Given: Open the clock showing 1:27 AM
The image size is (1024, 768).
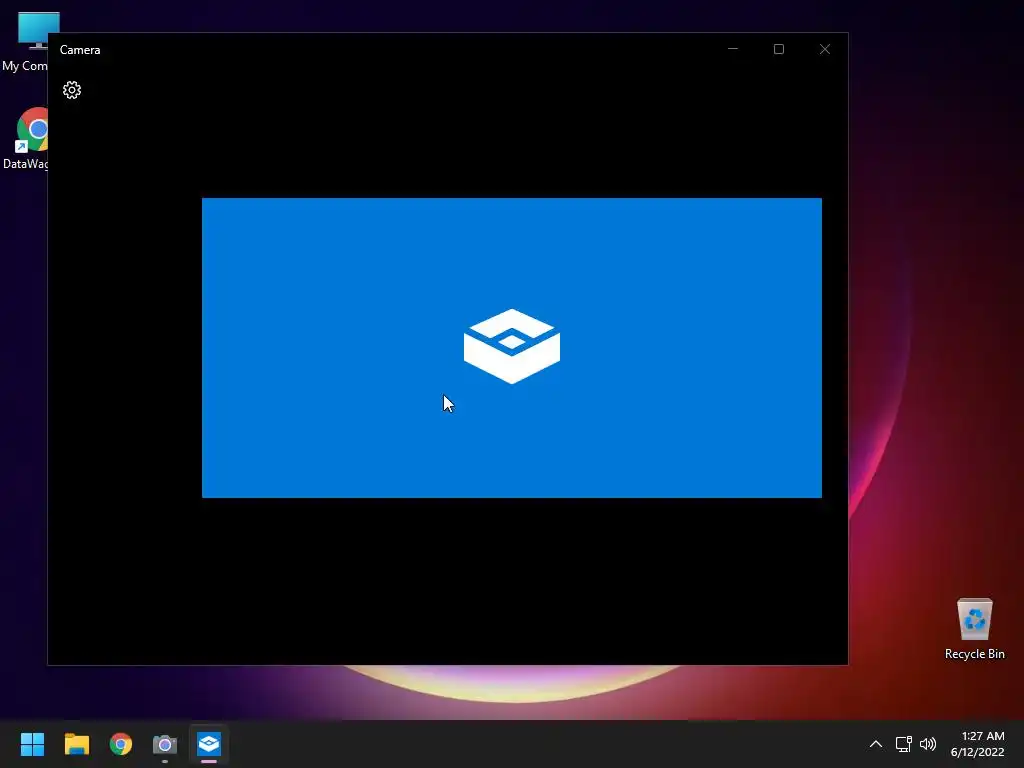Looking at the screenshot, I should point(977,744).
